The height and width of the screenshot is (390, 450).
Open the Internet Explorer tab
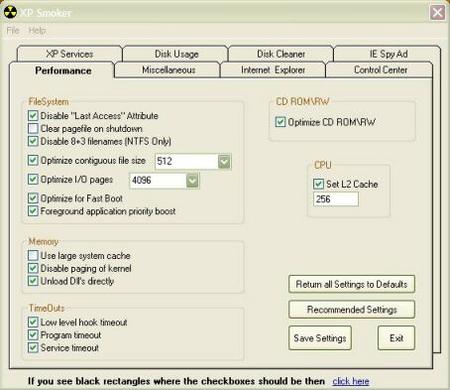[x=273, y=70]
